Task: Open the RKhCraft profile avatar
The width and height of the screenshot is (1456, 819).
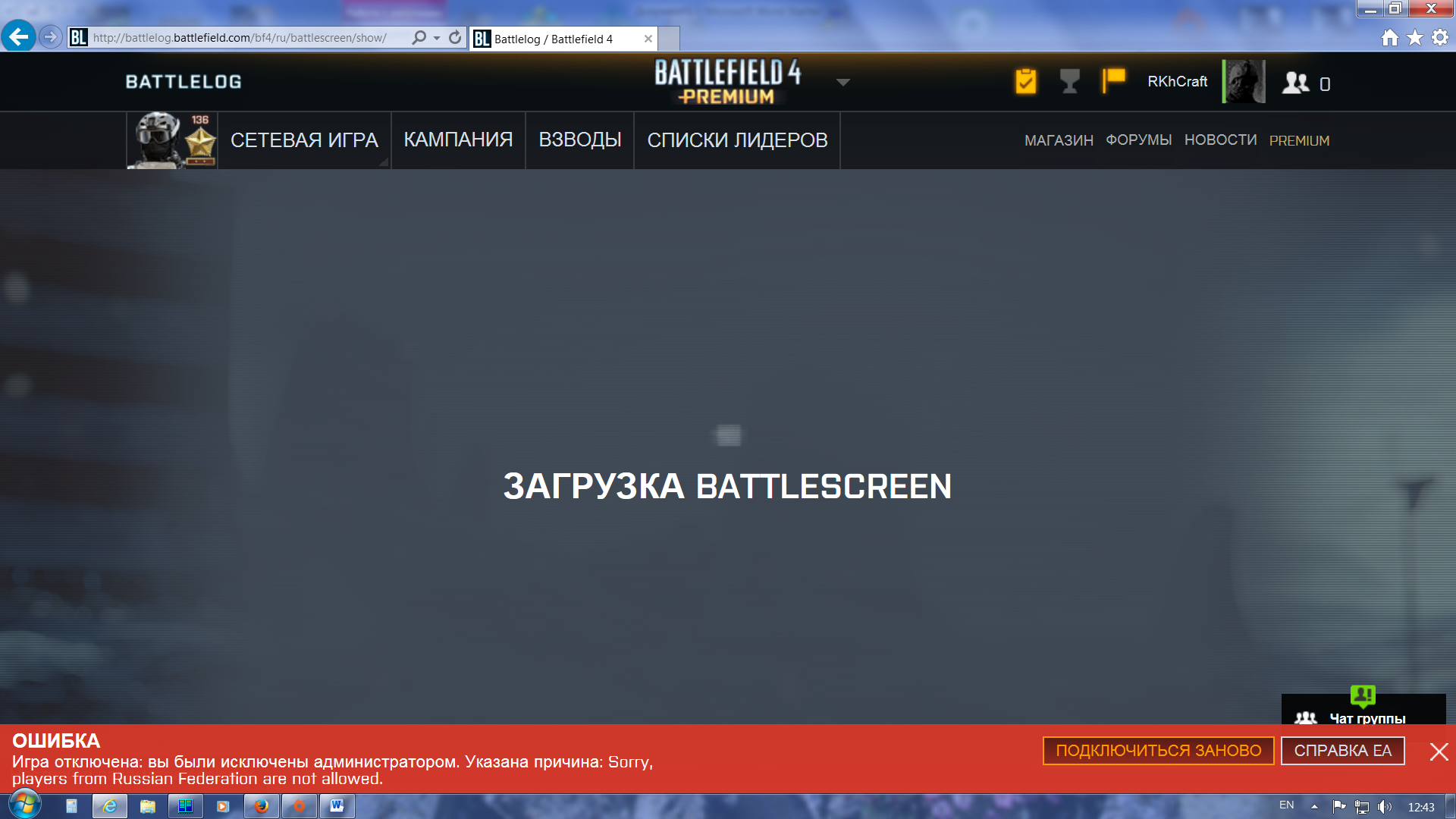Action: [1244, 81]
